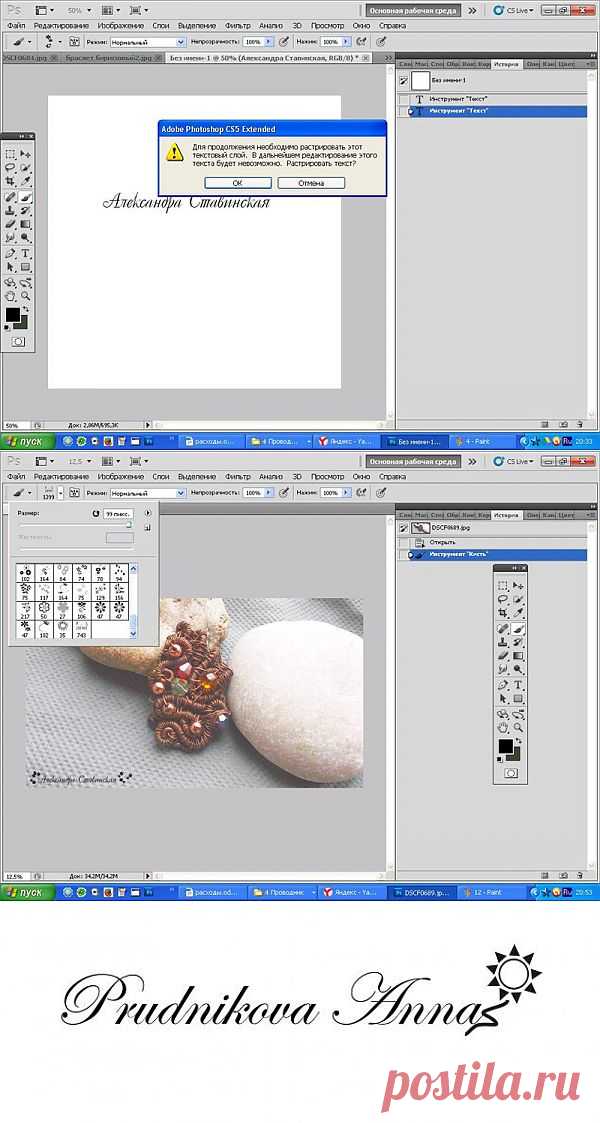This screenshot has width=600, height=1123.
Task: Delete history state via trash icon in DSCF0689.jpg window
Action: (578, 874)
